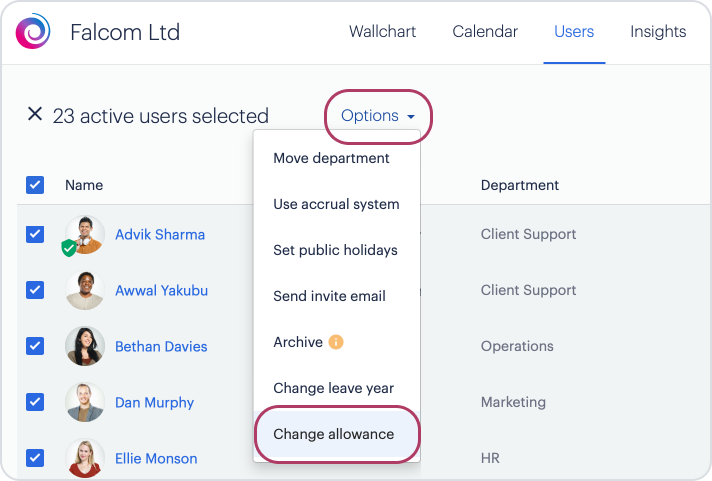Click Advik Sharma's avatar photo
The width and height of the screenshot is (712, 481).
[x=85, y=234]
